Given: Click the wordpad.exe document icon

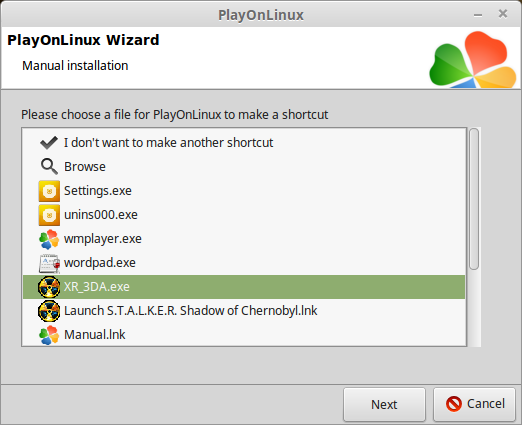Looking at the screenshot, I should coord(49,263).
